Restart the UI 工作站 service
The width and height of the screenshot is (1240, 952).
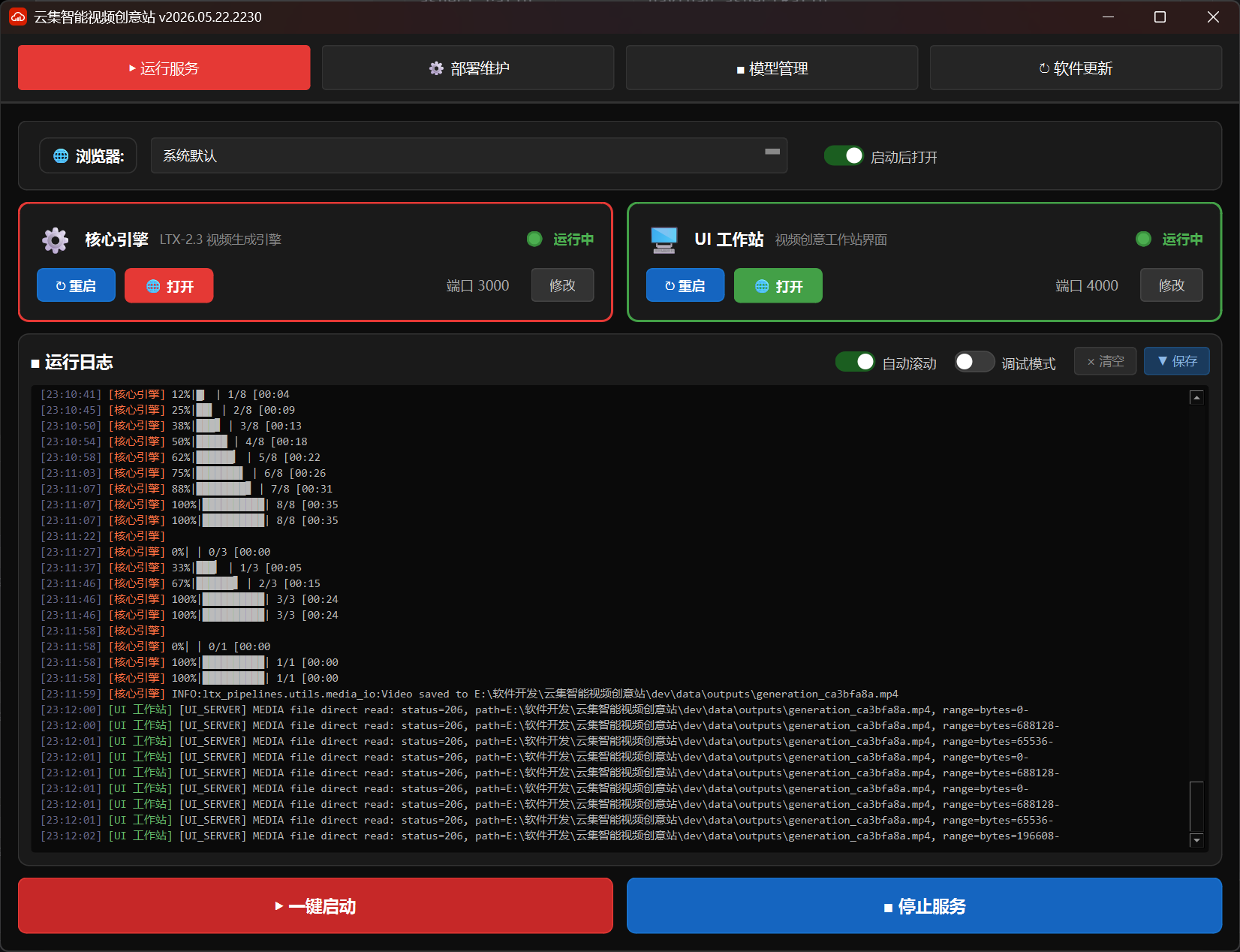click(x=685, y=285)
